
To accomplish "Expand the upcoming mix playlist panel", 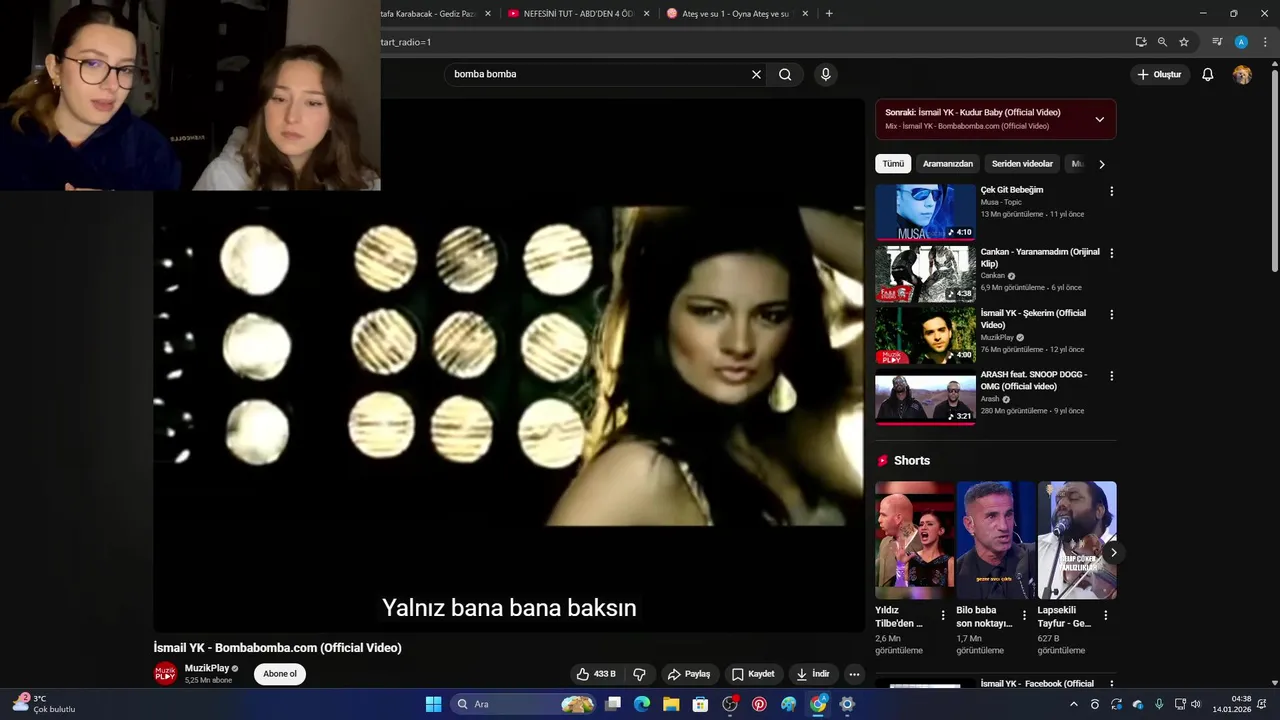I will (1100, 119).
